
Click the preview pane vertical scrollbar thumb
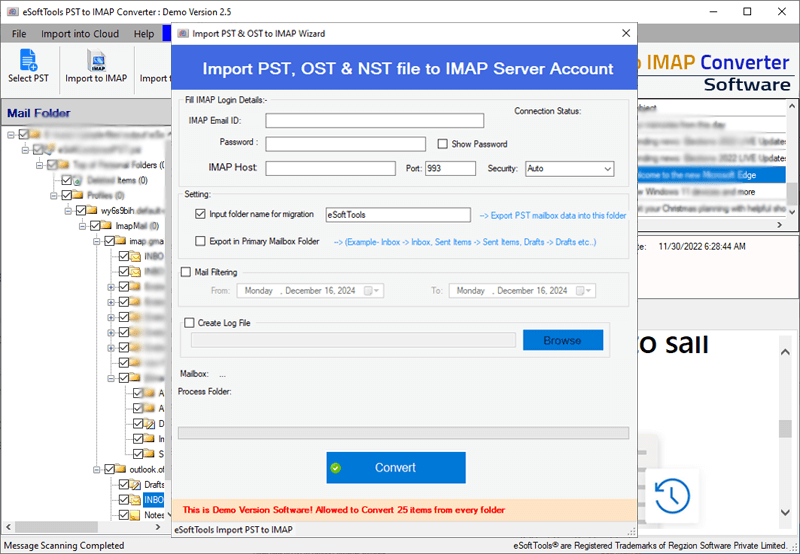785,429
